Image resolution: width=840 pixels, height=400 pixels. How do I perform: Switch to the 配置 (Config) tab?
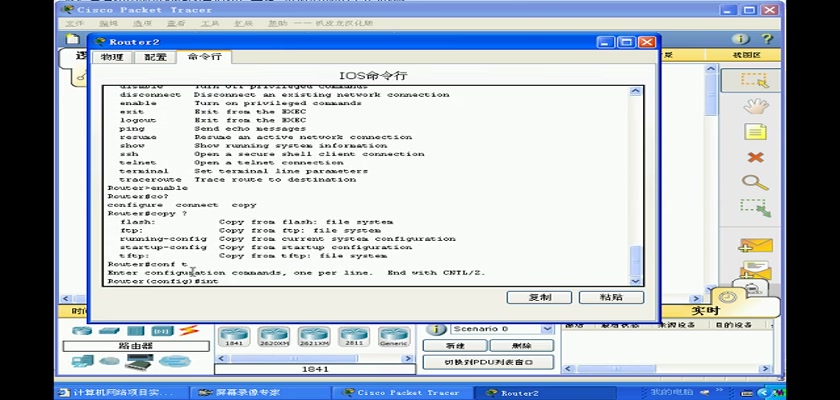(x=155, y=58)
